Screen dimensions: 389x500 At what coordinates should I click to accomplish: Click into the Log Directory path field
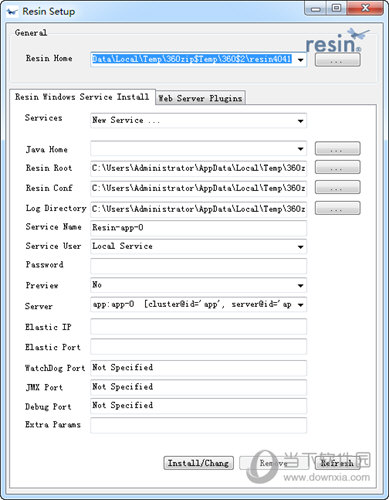click(x=198, y=209)
